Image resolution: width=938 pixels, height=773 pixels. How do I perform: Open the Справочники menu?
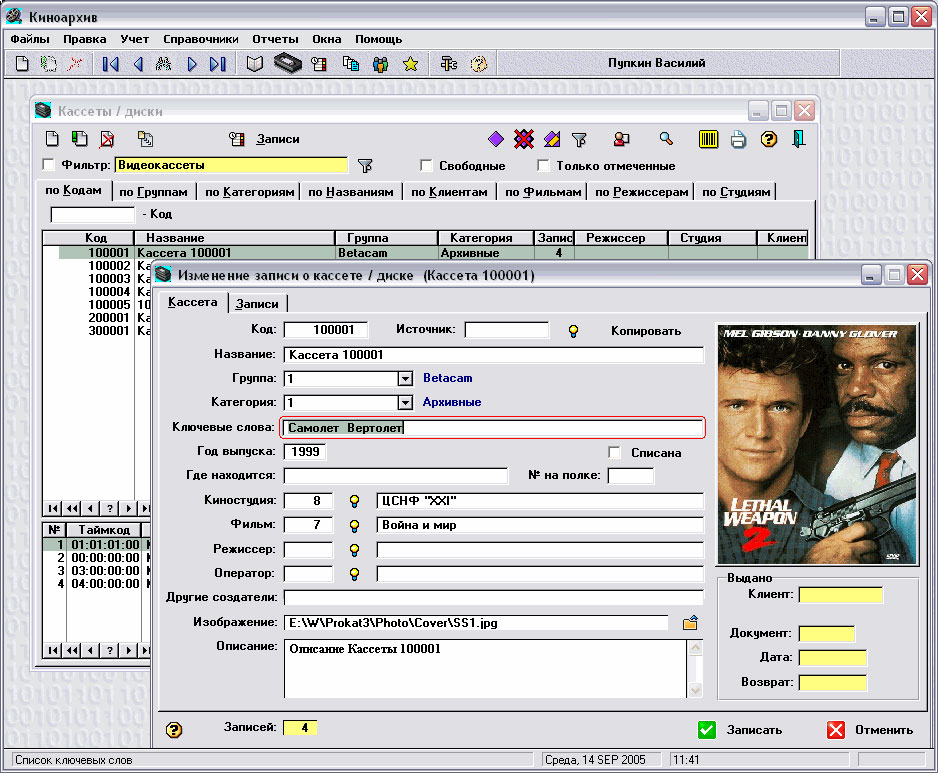[x=198, y=39]
